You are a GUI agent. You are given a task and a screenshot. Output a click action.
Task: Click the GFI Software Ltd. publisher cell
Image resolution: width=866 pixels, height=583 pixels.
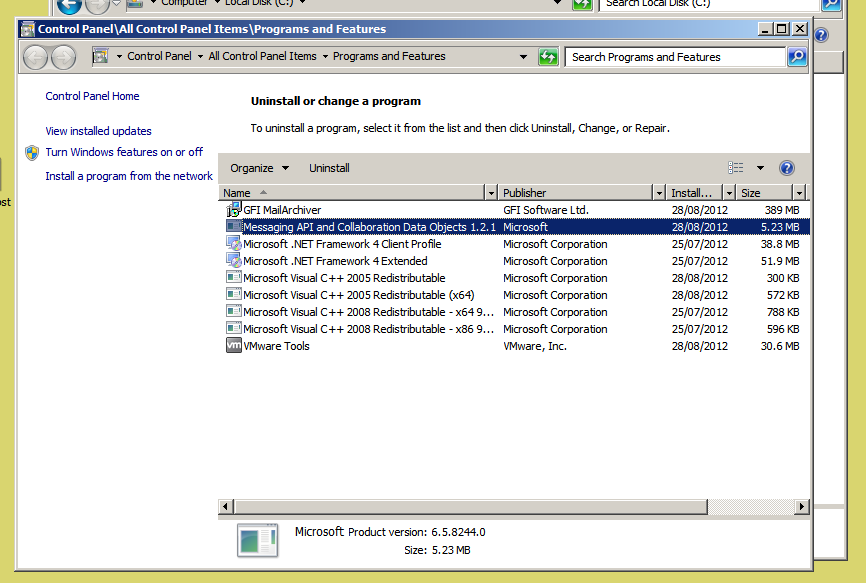coord(546,210)
